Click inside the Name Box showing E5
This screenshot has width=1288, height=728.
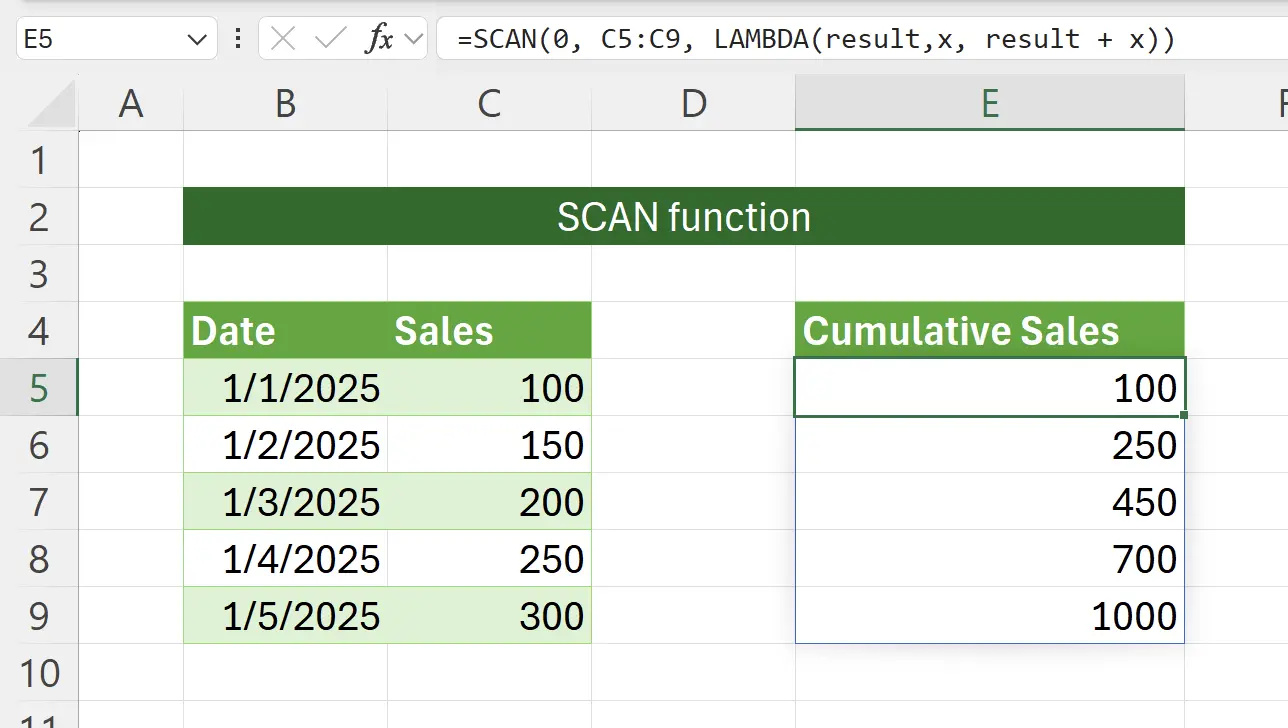(100, 39)
